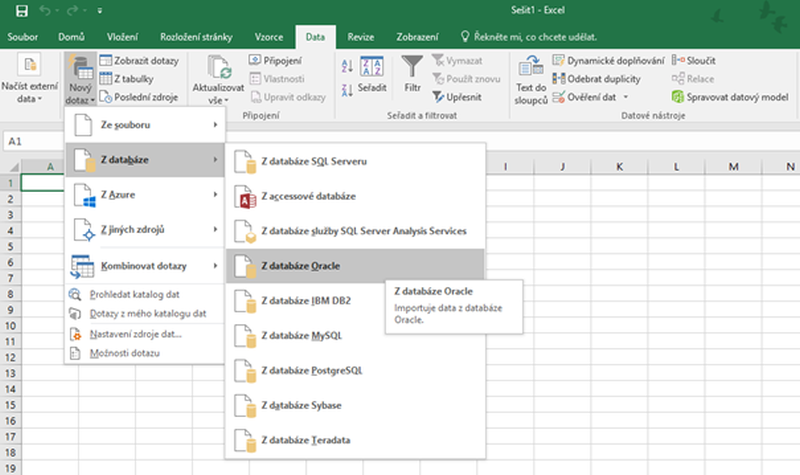The image size is (800, 475).
Task: Open the Zobrazení tab
Action: [417, 37]
